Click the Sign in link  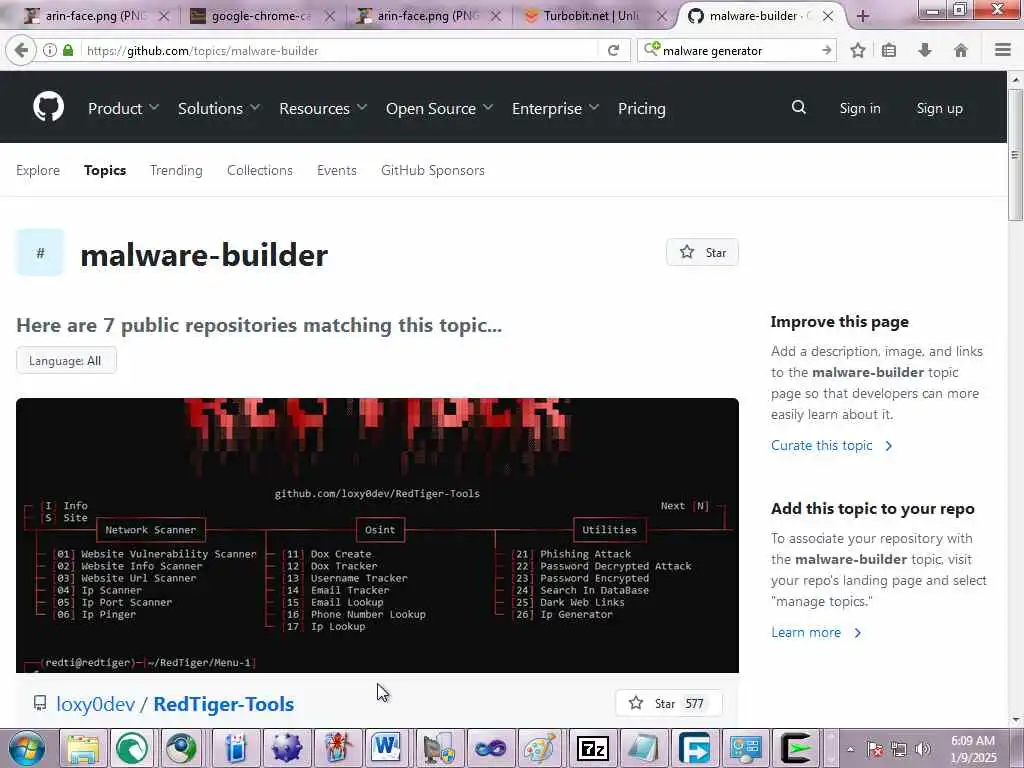[859, 108]
